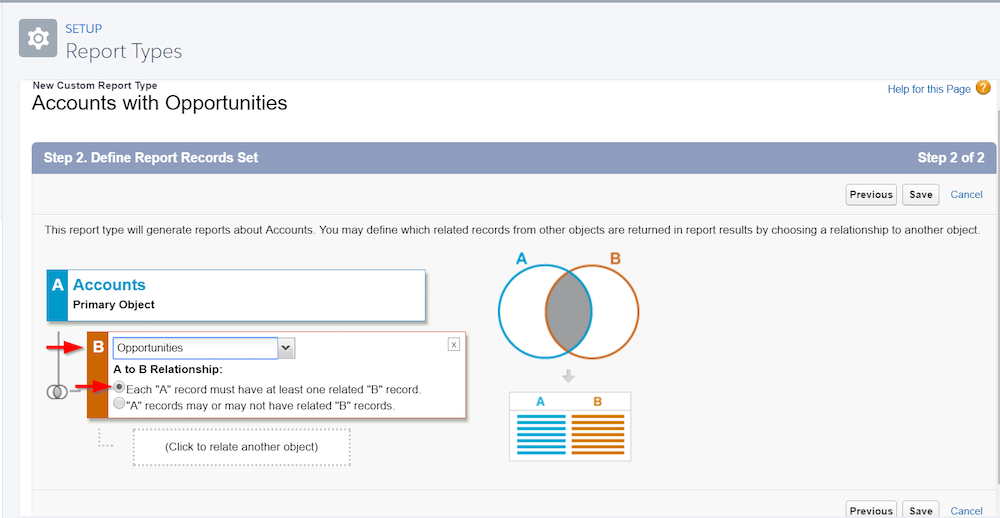Viewport: 1000px width, 518px height.
Task: Click the Venn diagram relationship icon
Action: coord(55,392)
